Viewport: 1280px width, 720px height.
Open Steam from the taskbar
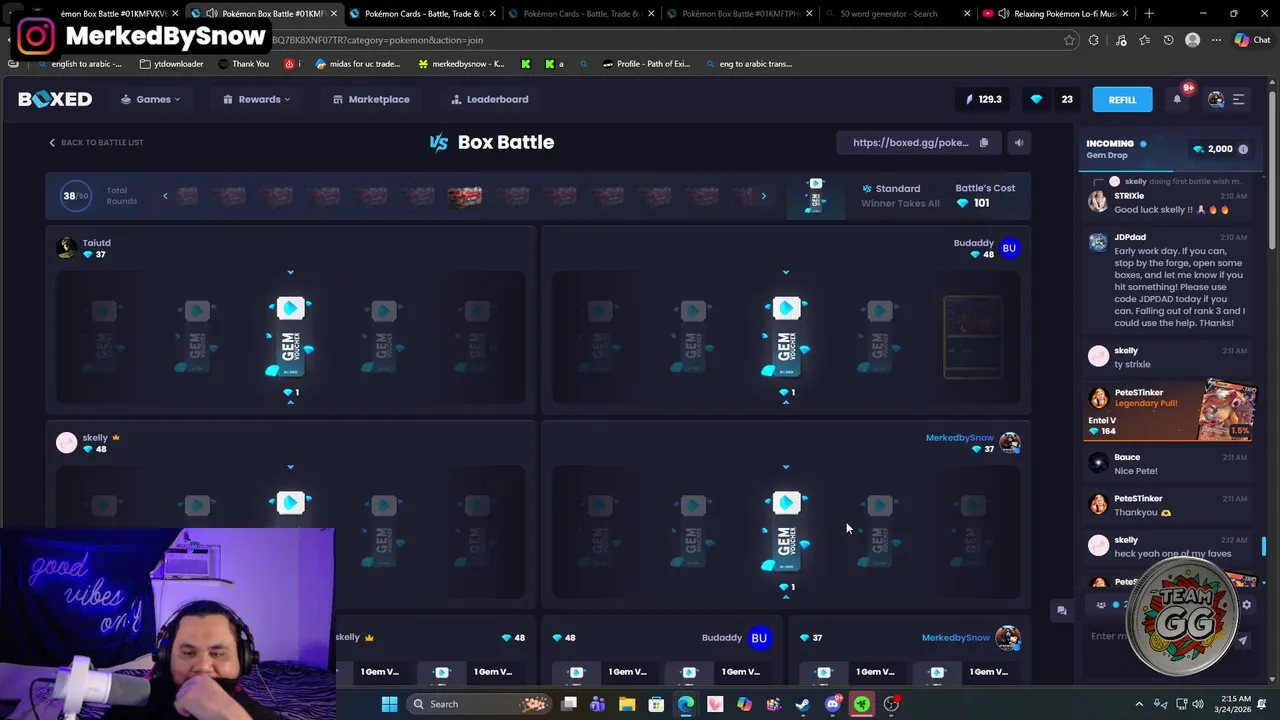point(803,704)
